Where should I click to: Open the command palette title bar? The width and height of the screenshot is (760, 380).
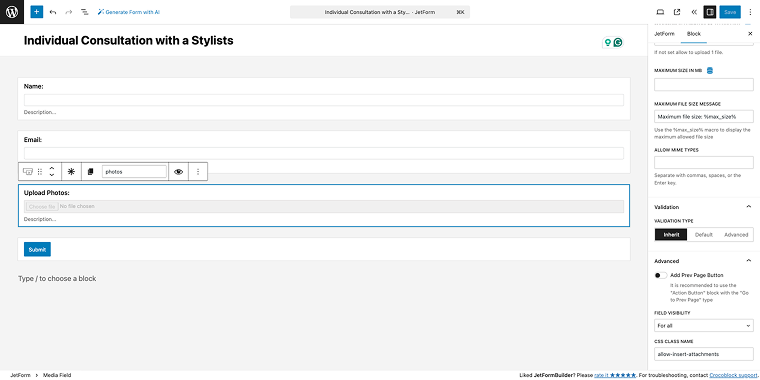coord(380,12)
